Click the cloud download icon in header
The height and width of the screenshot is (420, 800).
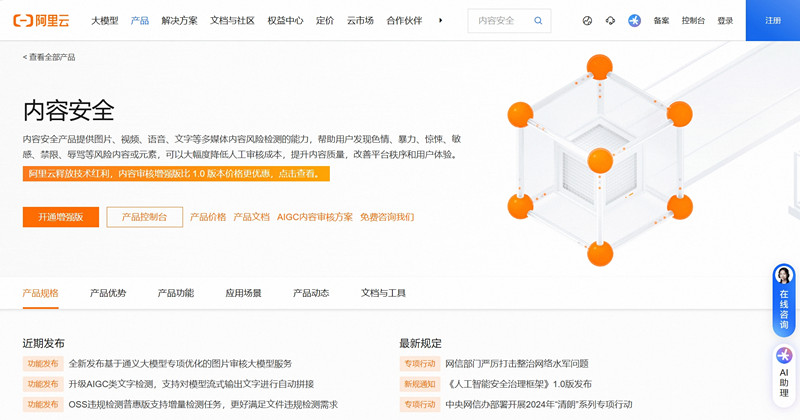[610, 20]
